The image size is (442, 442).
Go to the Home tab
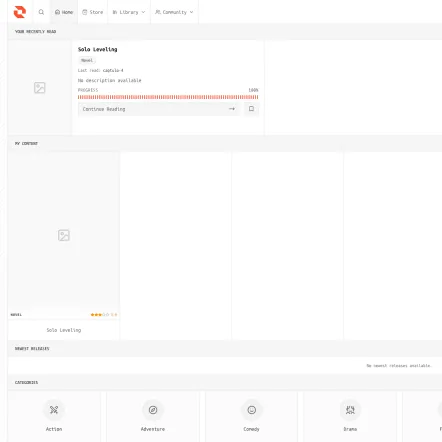64,12
